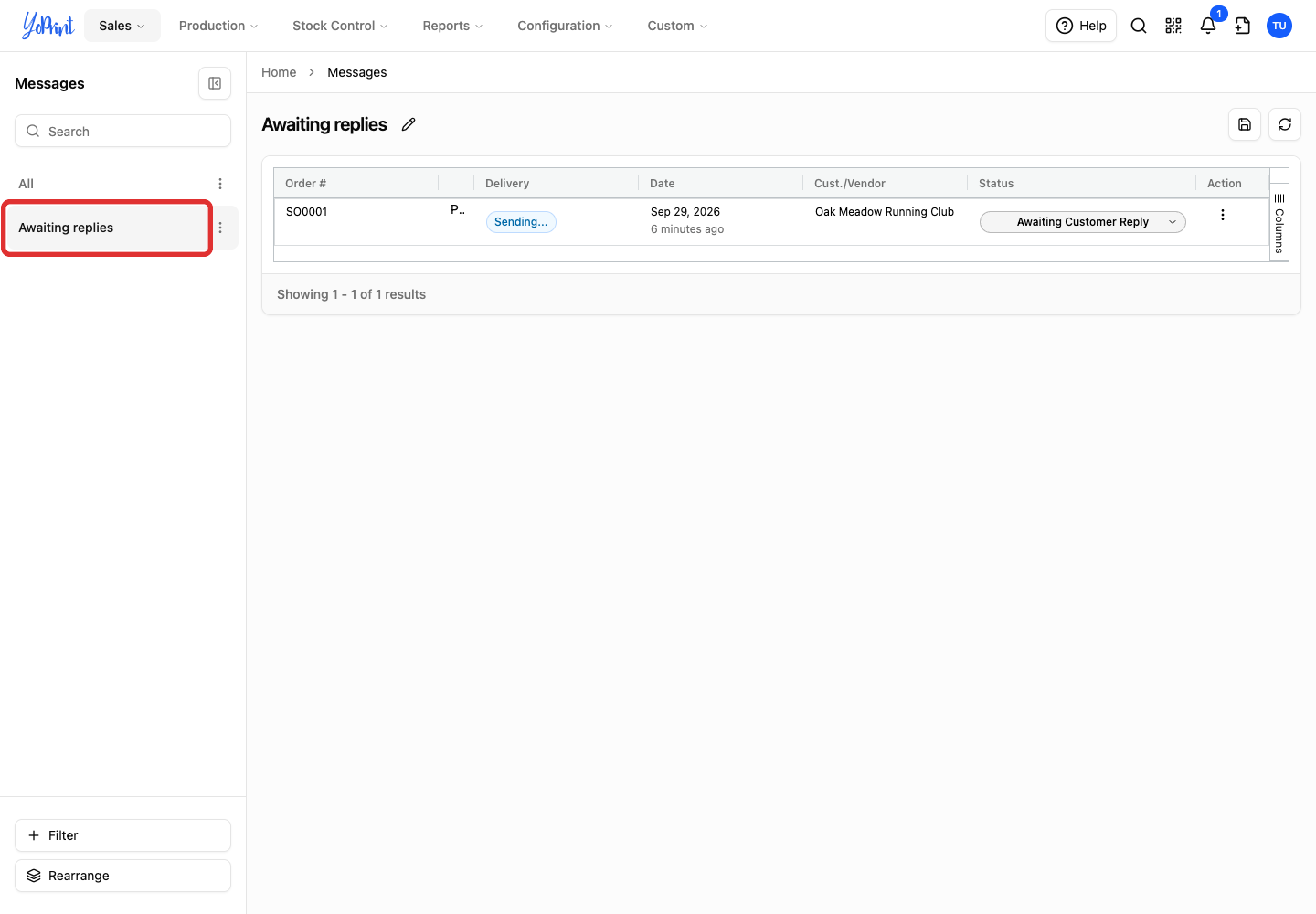This screenshot has width=1316, height=914.
Task: Open the Stock Control menu
Action: point(340,26)
